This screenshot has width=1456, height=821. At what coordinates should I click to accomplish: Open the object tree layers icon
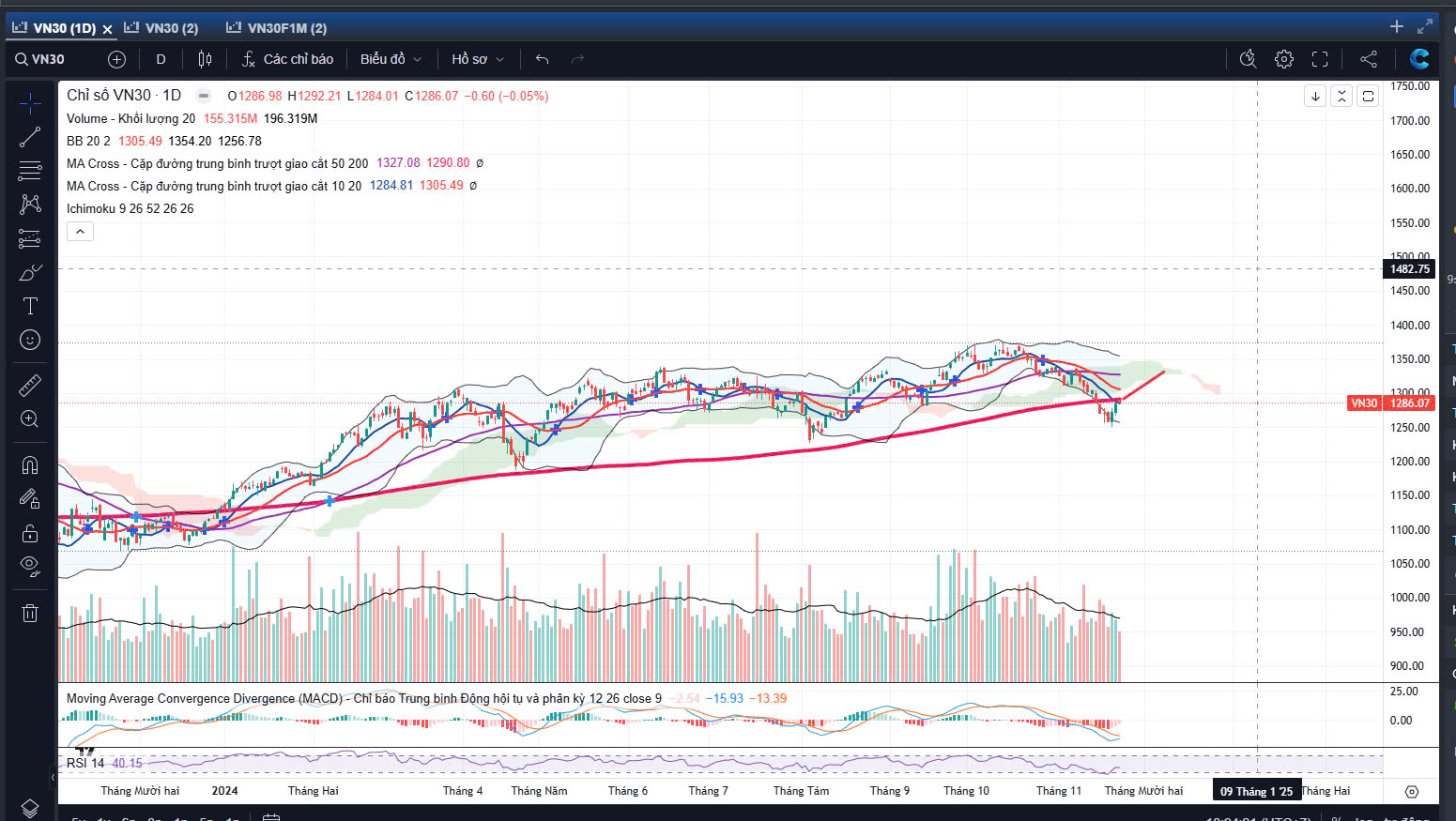(30, 808)
